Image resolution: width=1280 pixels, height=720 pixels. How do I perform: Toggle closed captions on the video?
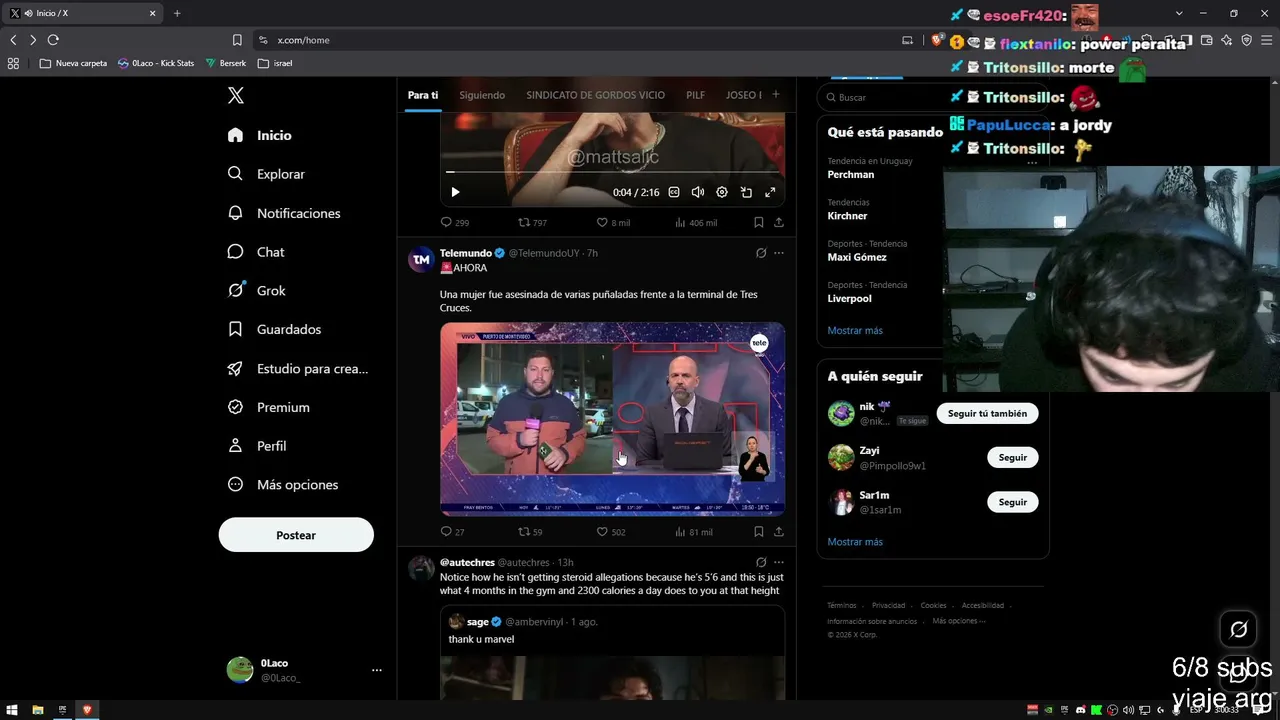click(674, 192)
